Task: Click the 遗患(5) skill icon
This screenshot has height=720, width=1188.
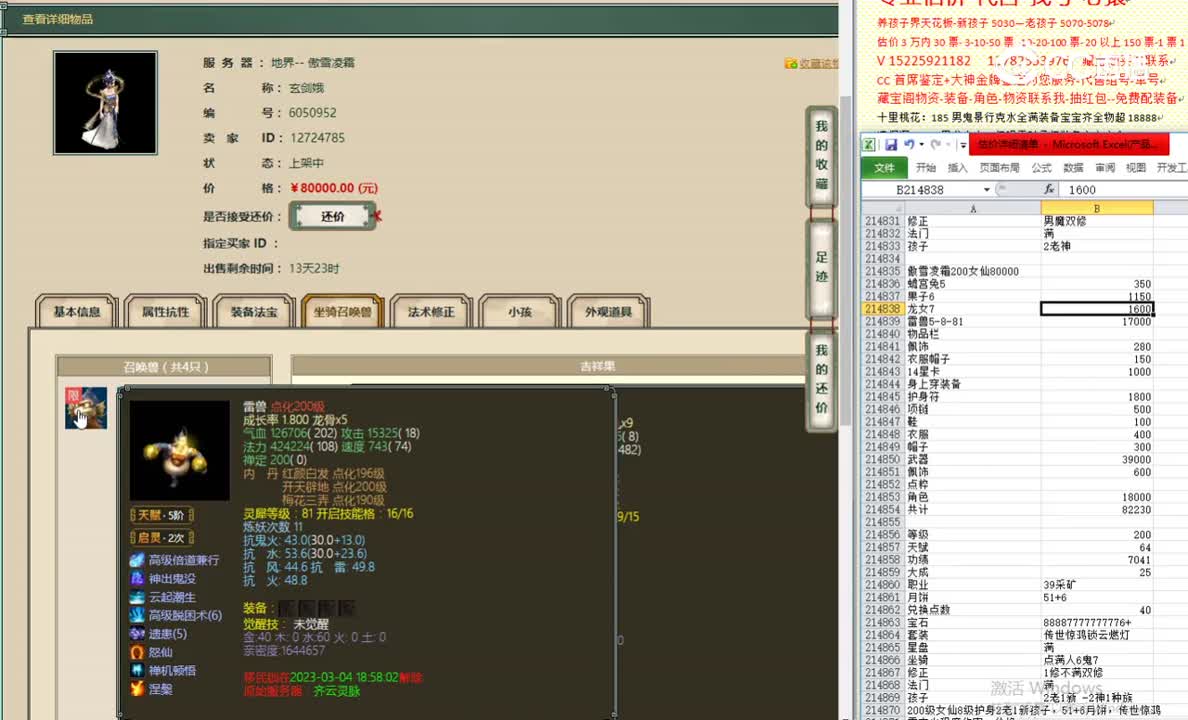Action: 137,634
